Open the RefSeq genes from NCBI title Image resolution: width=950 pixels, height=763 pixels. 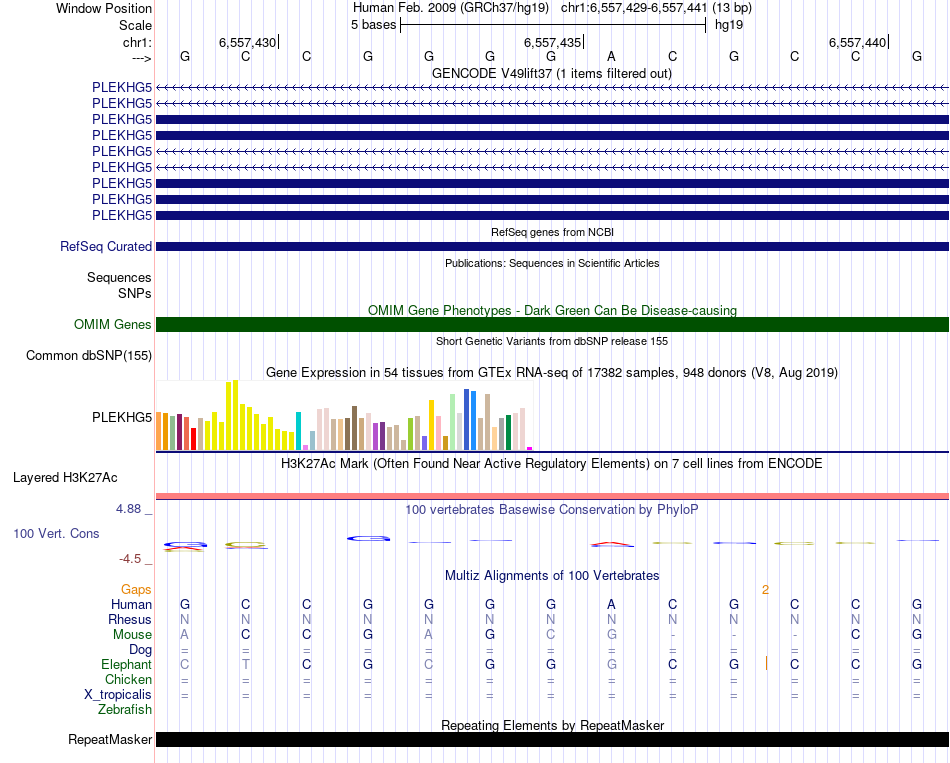tap(552, 232)
